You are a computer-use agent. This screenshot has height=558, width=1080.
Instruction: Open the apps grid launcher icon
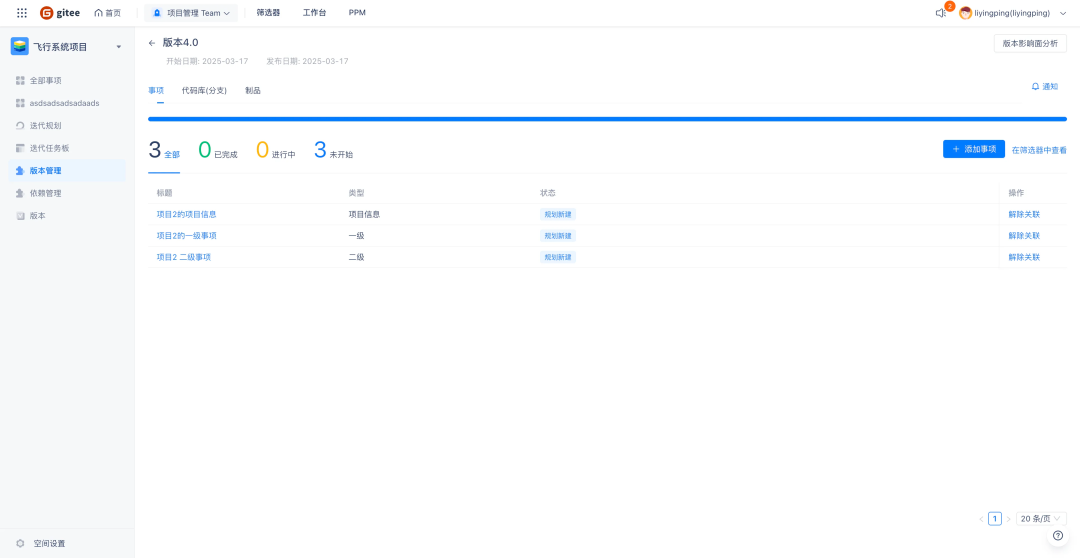click(x=22, y=13)
